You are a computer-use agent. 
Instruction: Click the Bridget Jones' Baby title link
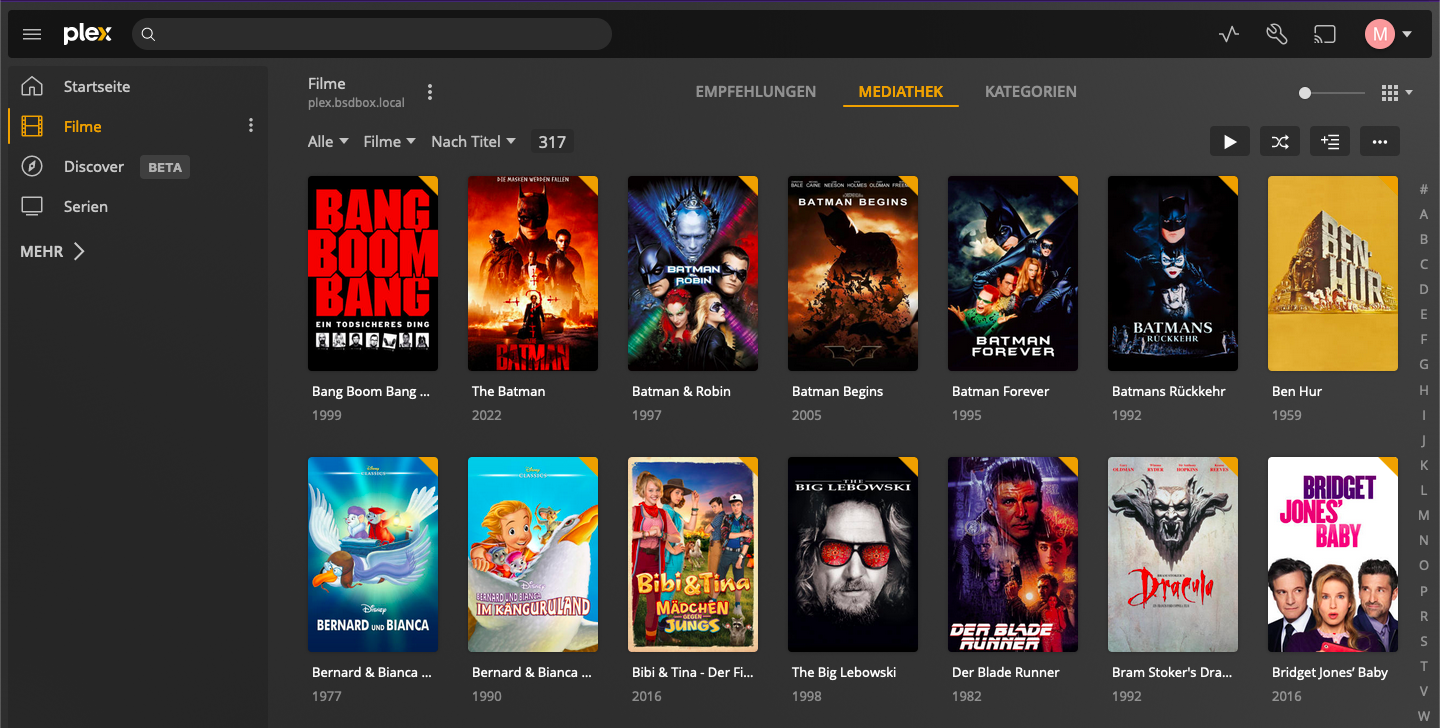tap(1330, 672)
